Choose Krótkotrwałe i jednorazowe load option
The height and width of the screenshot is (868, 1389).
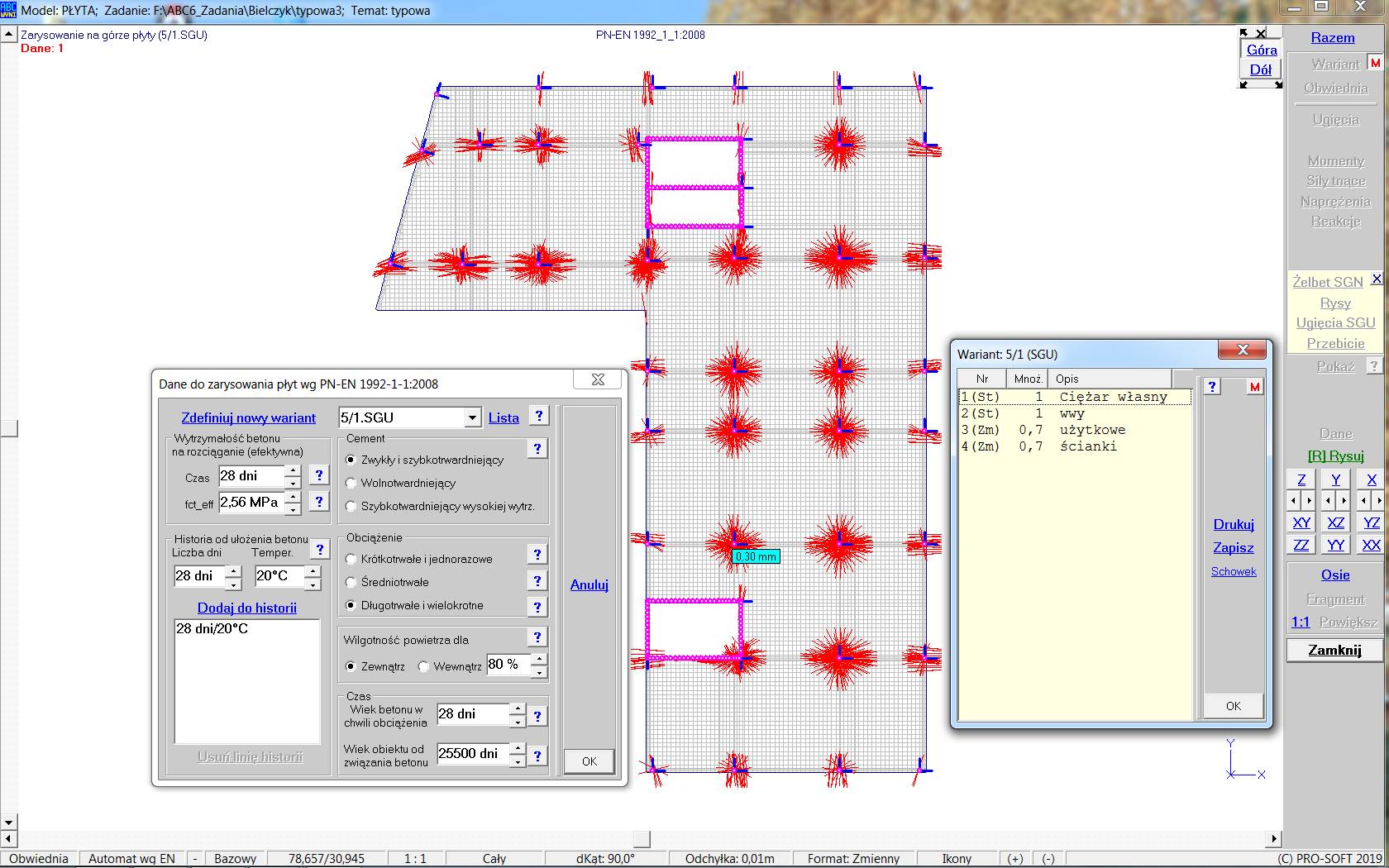tap(351, 560)
